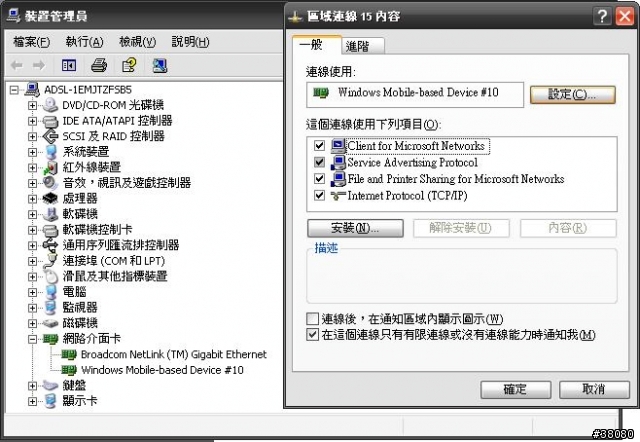Collapse the 網路介面卡 node
640x442 pixels.
(x=32, y=339)
